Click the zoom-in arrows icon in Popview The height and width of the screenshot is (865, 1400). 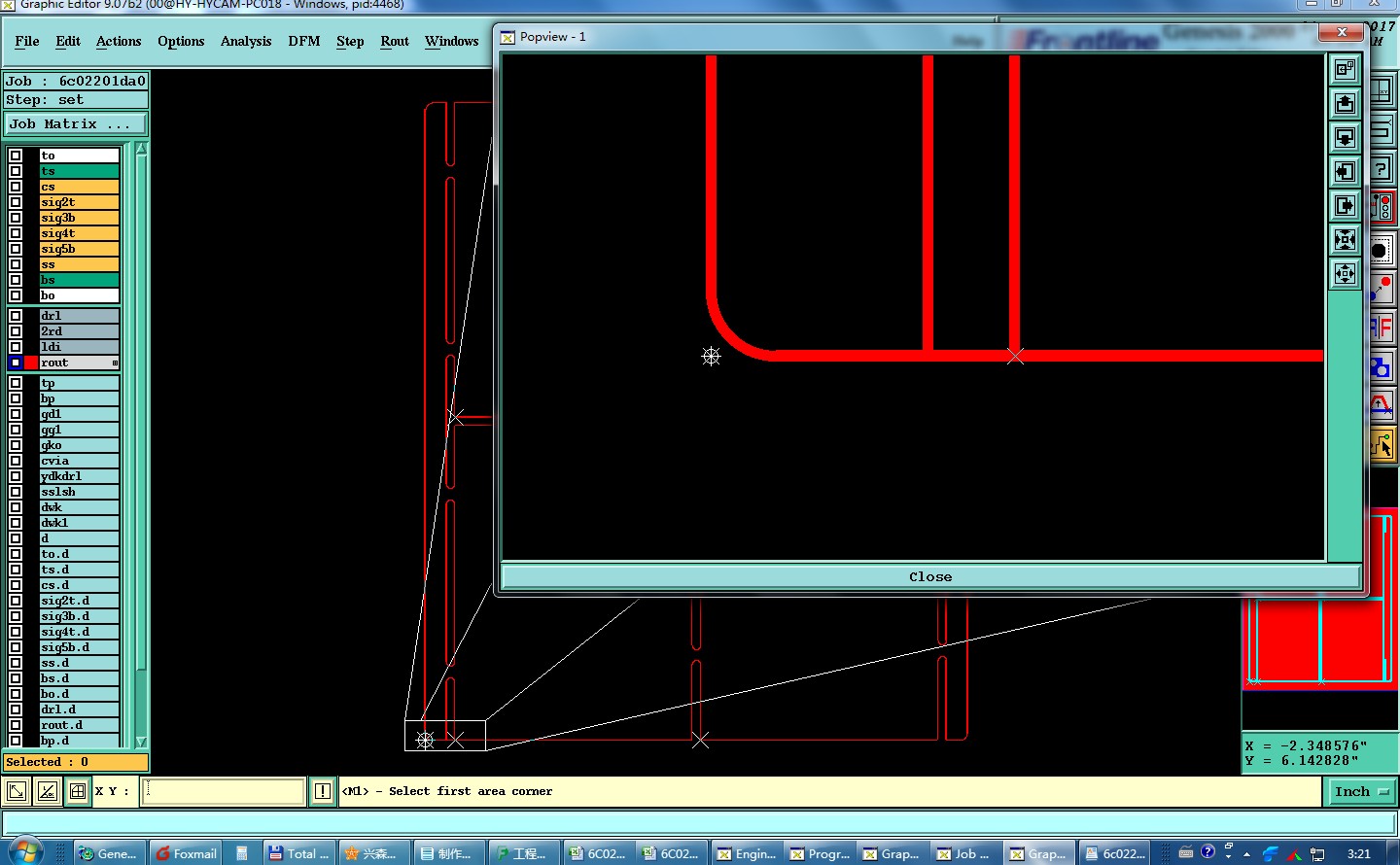pyautogui.click(x=1345, y=239)
